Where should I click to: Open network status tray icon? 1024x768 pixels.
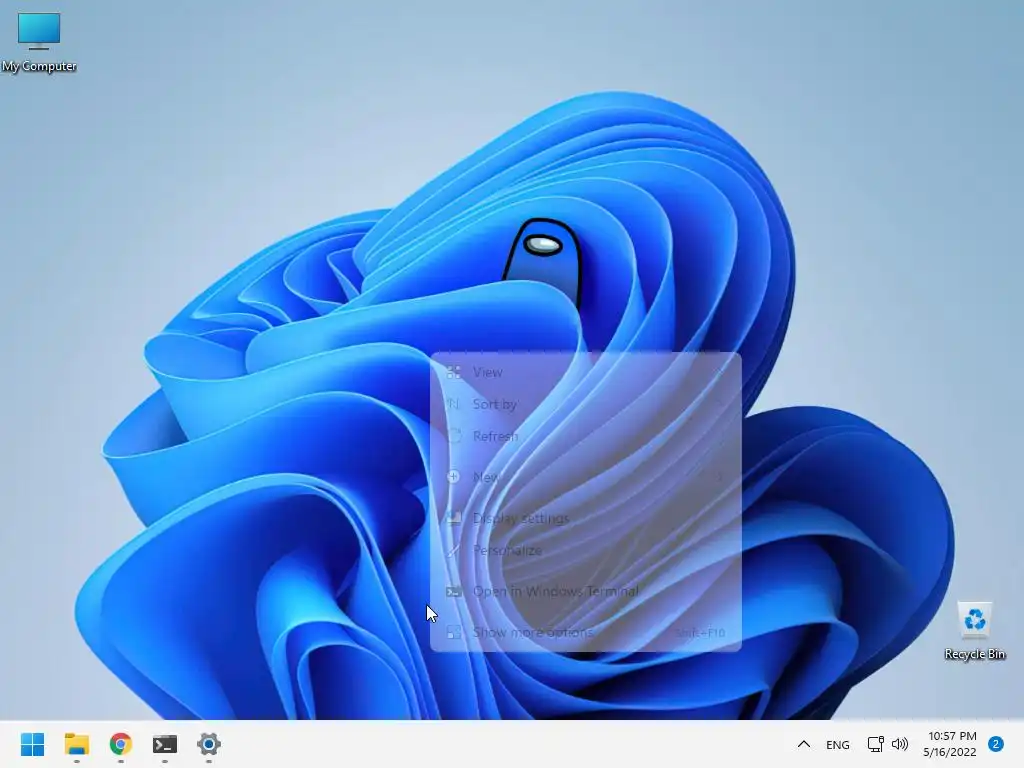875,744
